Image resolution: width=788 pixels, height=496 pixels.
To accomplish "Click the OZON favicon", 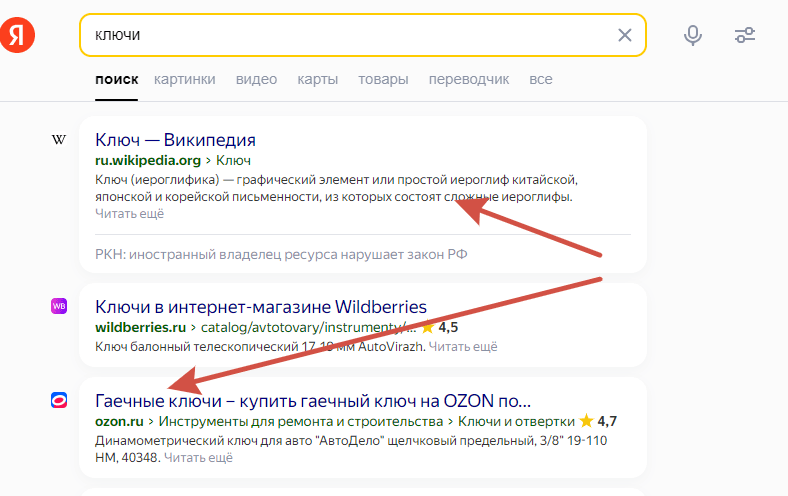I will (59, 401).
